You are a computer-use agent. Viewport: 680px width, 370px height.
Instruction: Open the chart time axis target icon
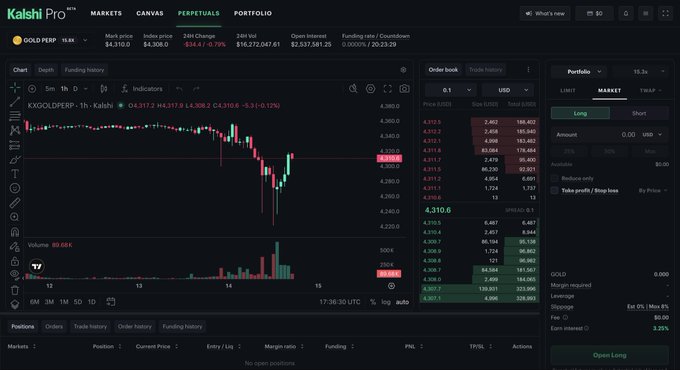point(391,286)
